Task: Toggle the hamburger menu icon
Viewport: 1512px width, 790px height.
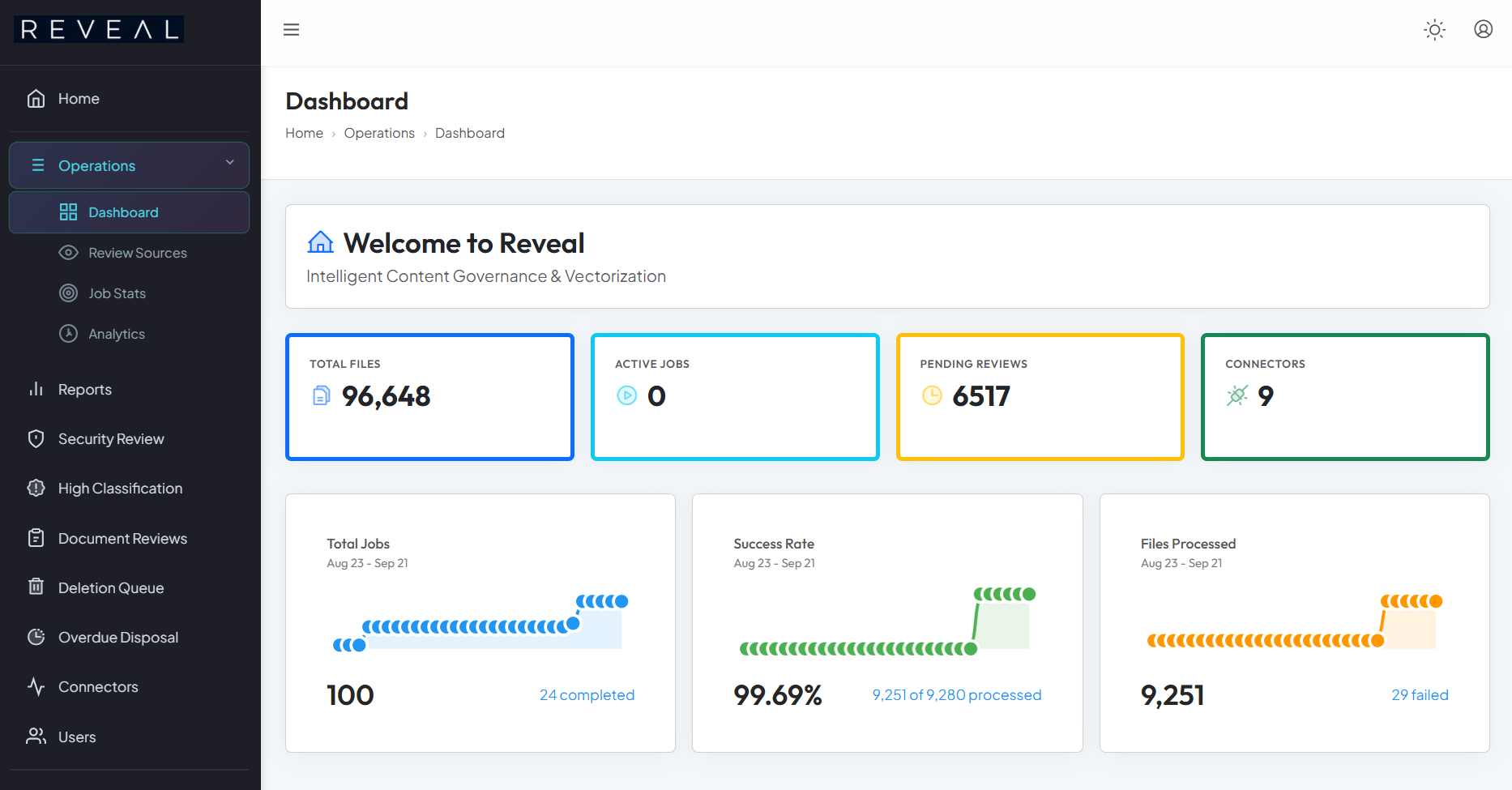Action: coord(291,30)
